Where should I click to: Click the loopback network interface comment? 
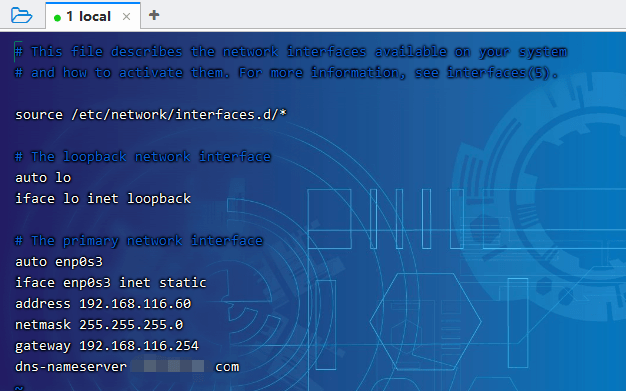pos(143,157)
